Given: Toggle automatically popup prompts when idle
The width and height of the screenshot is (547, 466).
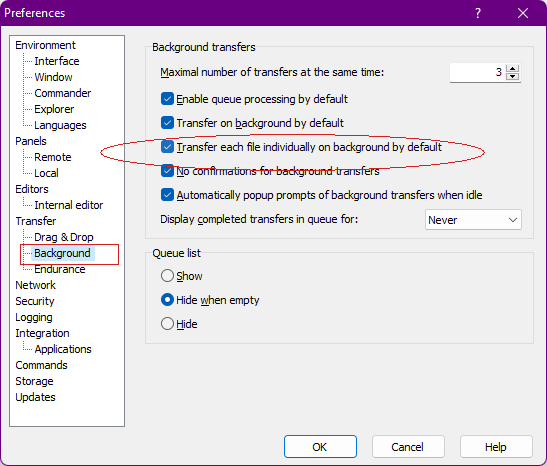Looking at the screenshot, I should click(x=167, y=195).
